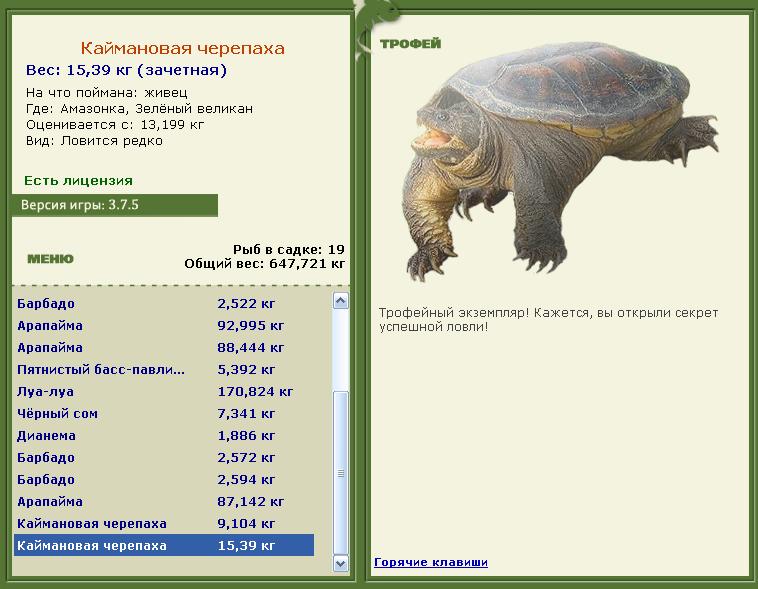Select the Луа-луа 170,824 кг row
The image size is (758, 589).
click(x=164, y=392)
